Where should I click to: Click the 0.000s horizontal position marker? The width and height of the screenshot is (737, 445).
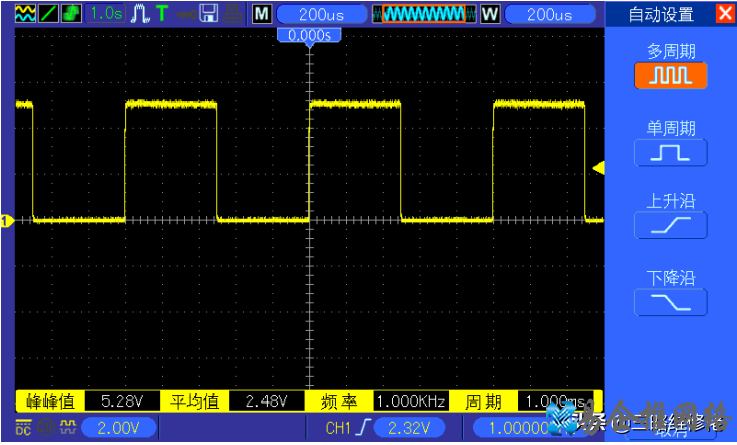click(x=309, y=35)
